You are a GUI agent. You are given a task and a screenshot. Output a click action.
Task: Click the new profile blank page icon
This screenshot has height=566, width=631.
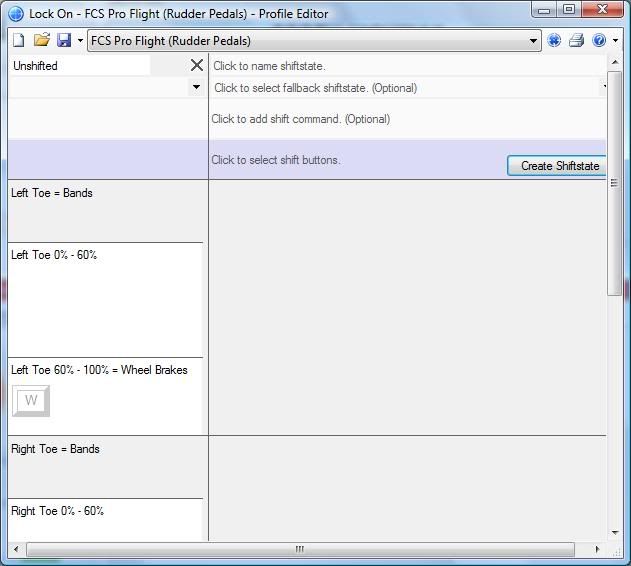(x=18, y=41)
